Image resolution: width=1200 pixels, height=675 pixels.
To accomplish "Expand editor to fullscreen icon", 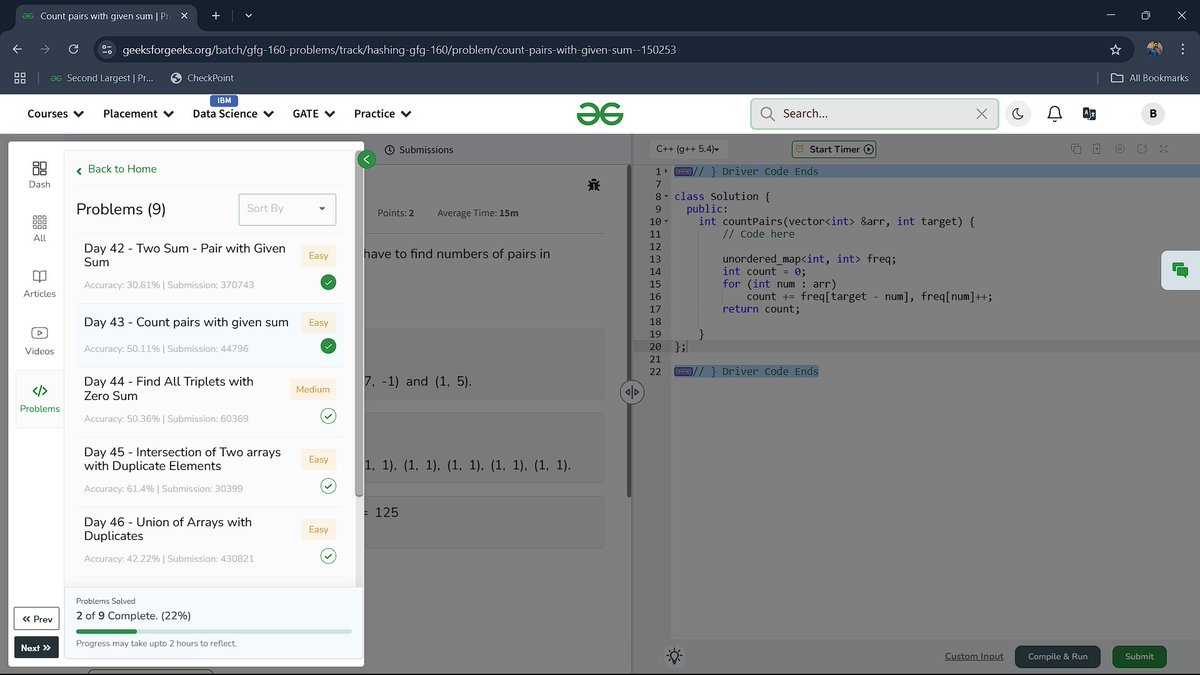I will tap(1164, 149).
